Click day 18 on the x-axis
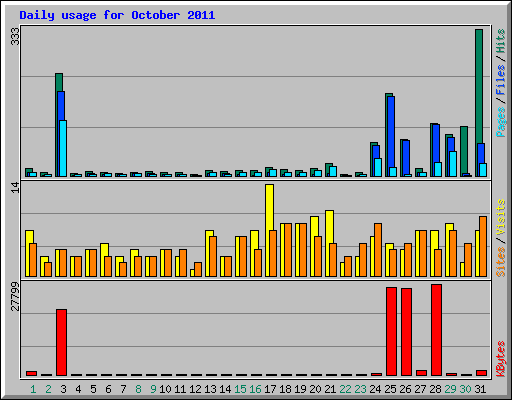The width and height of the screenshot is (512, 400). pyautogui.click(x=285, y=389)
